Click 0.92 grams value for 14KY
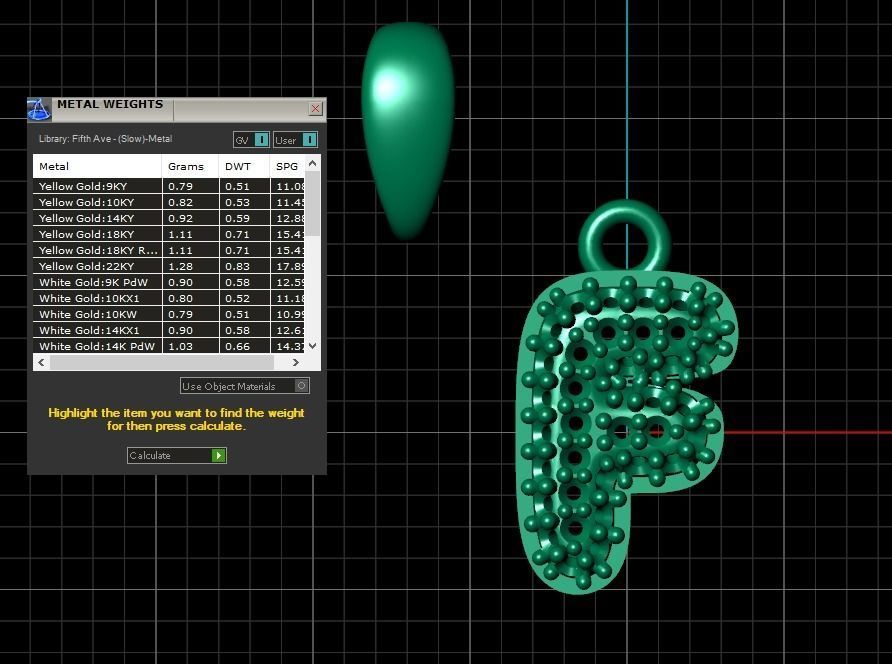 pyautogui.click(x=180, y=218)
